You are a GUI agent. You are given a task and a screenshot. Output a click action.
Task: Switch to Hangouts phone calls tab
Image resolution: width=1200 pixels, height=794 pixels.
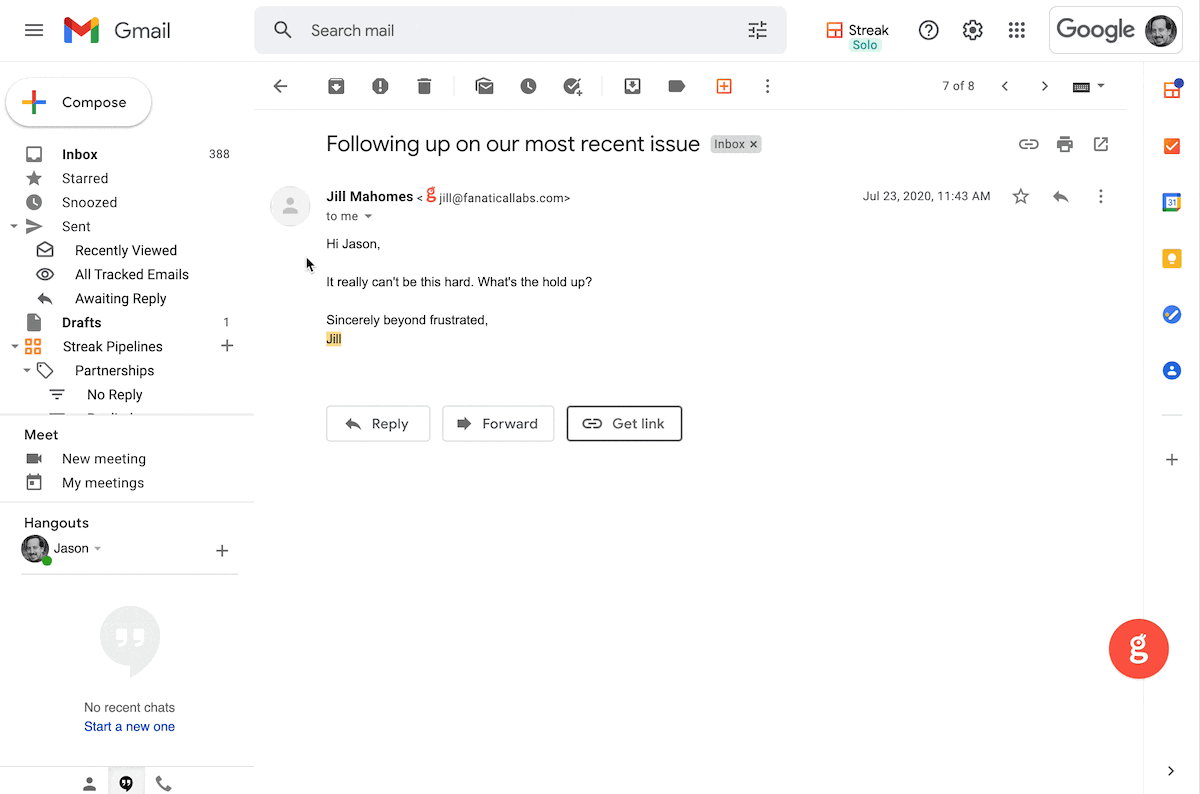click(163, 784)
